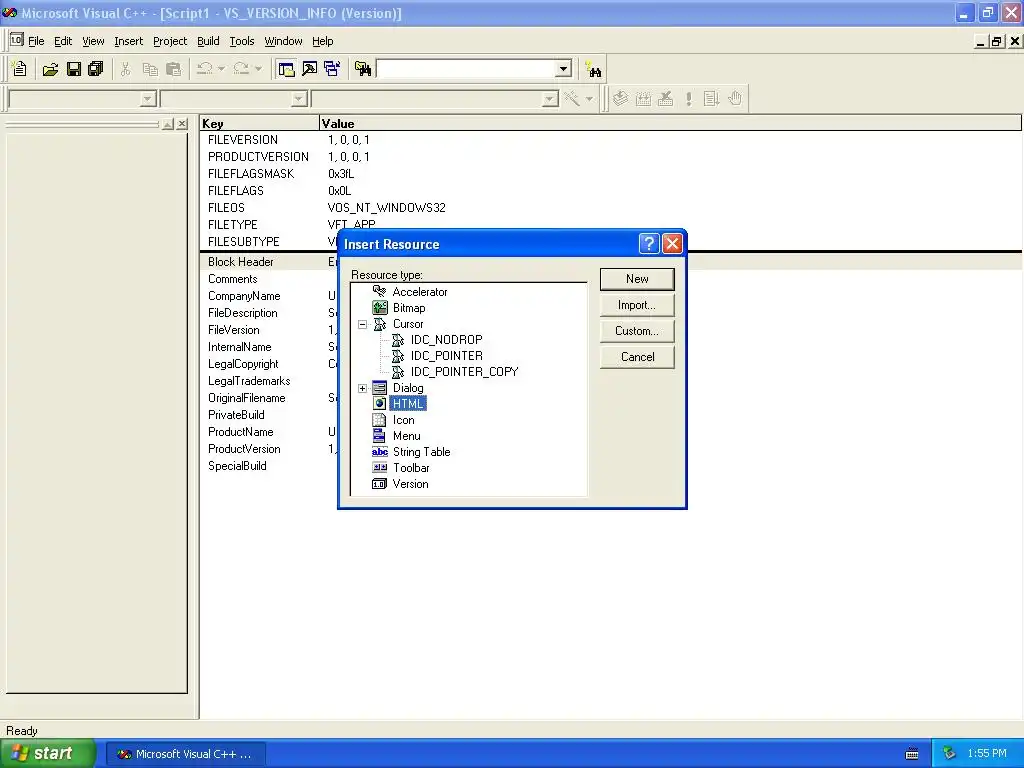This screenshot has height=768, width=1024.
Task: Click the New Text File toolbar icon
Action: pyautogui.click(x=20, y=69)
